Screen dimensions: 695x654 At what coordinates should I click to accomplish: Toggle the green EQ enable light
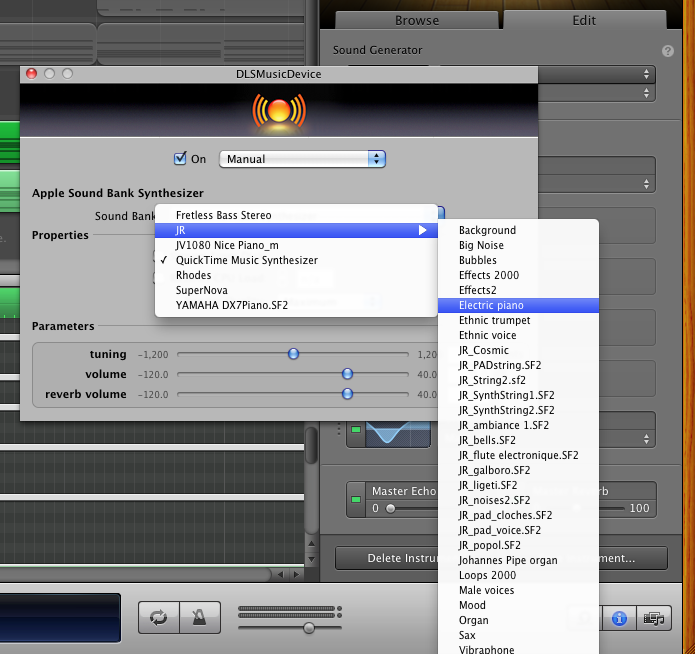click(355, 430)
